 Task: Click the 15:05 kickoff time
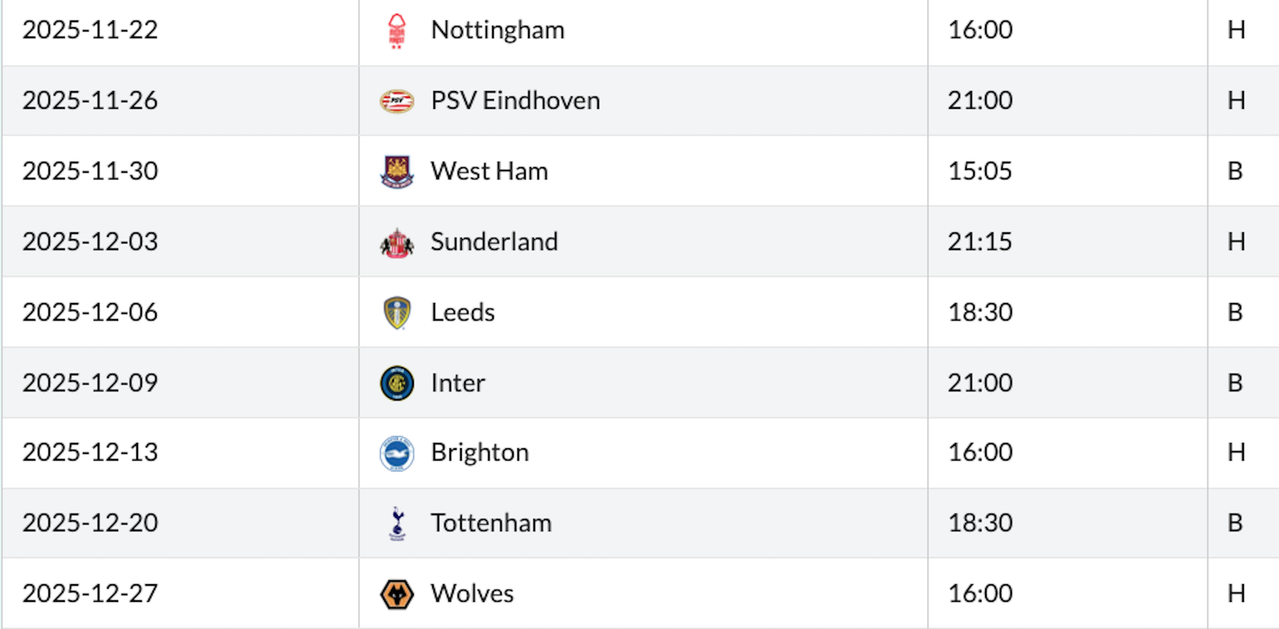[980, 171]
